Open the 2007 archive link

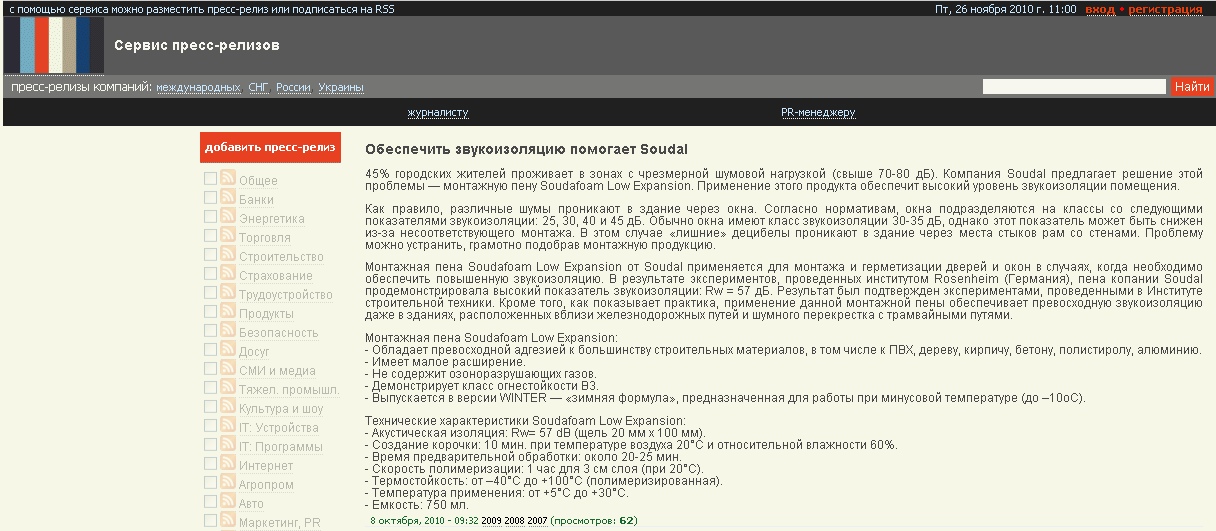click(538, 520)
